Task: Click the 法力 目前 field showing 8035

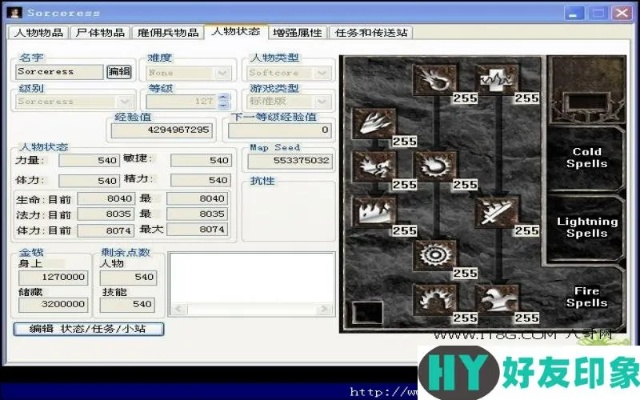Action: (106, 214)
